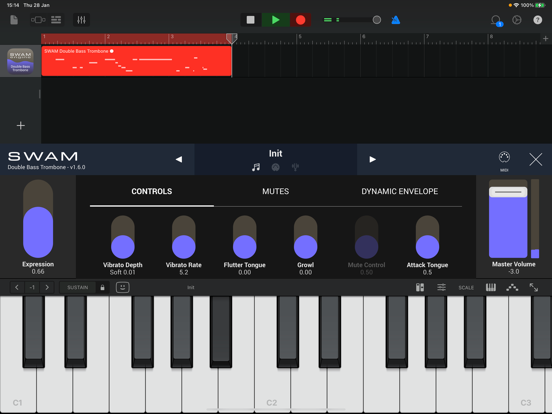Screen dimensions: 552x414
Task: Adjust the Flutter Tongue slider
Action: click(x=244, y=237)
